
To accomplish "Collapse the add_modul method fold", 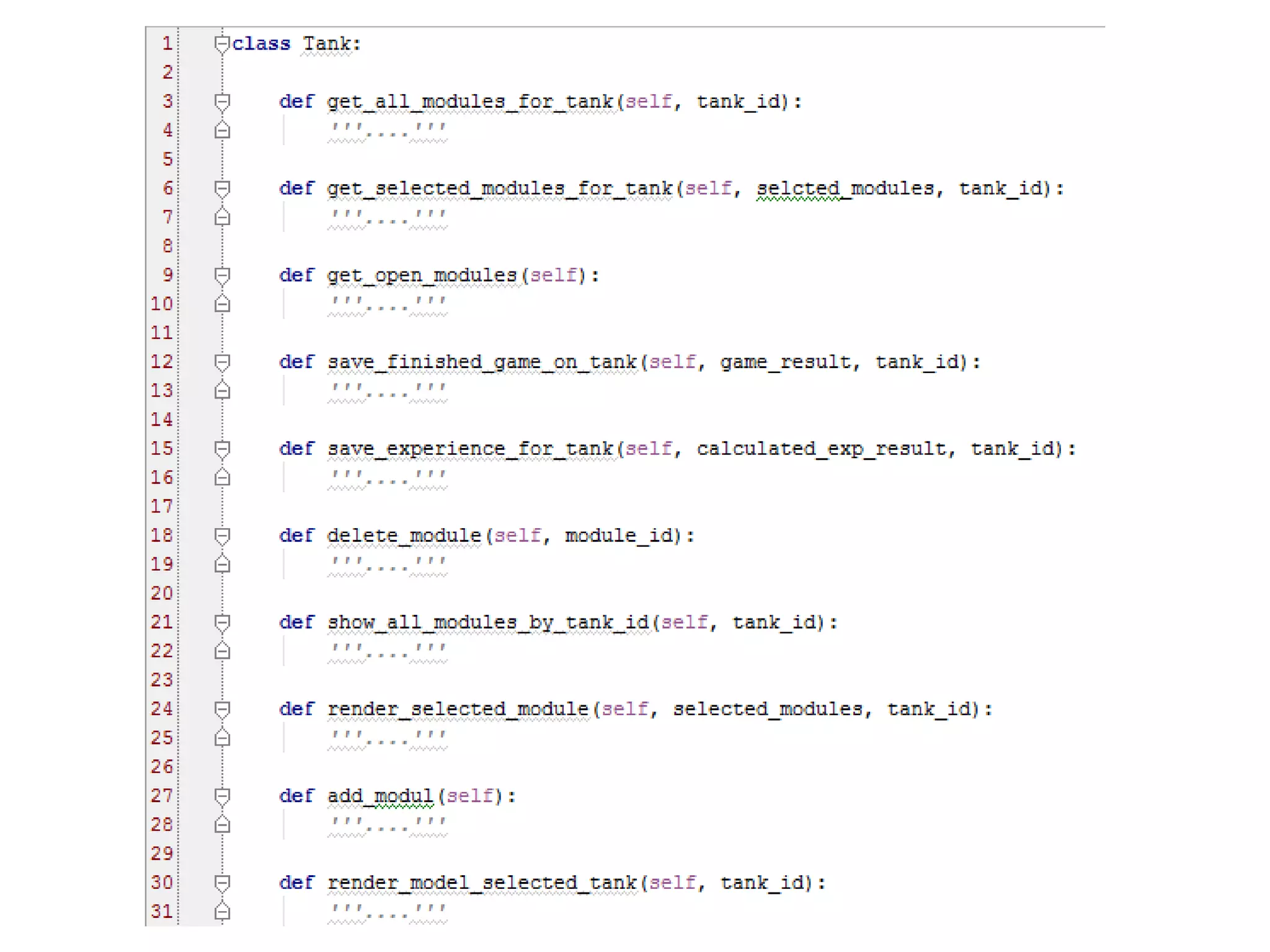I will tap(222, 796).
